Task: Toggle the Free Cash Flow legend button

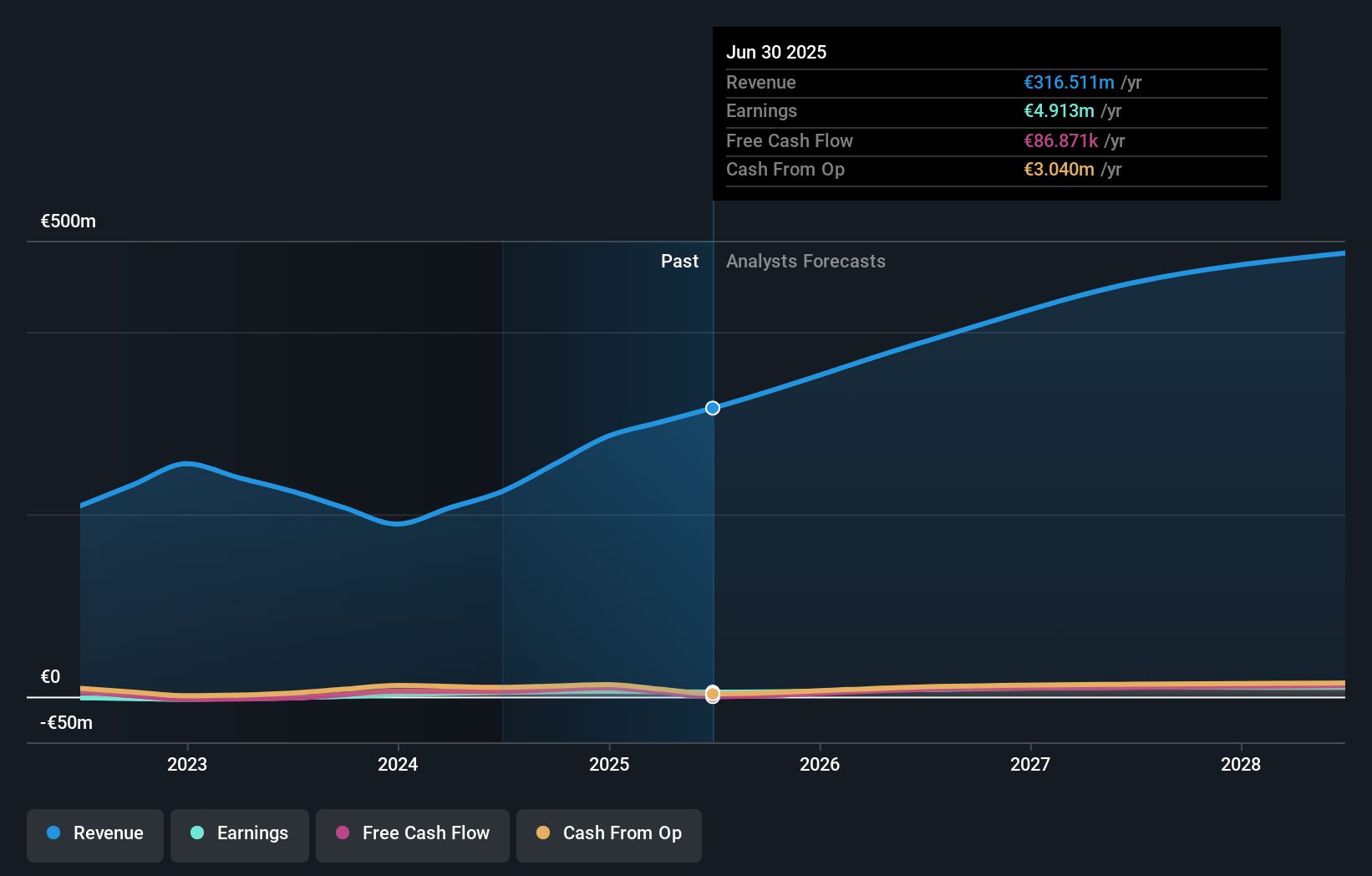Action: pos(413,835)
